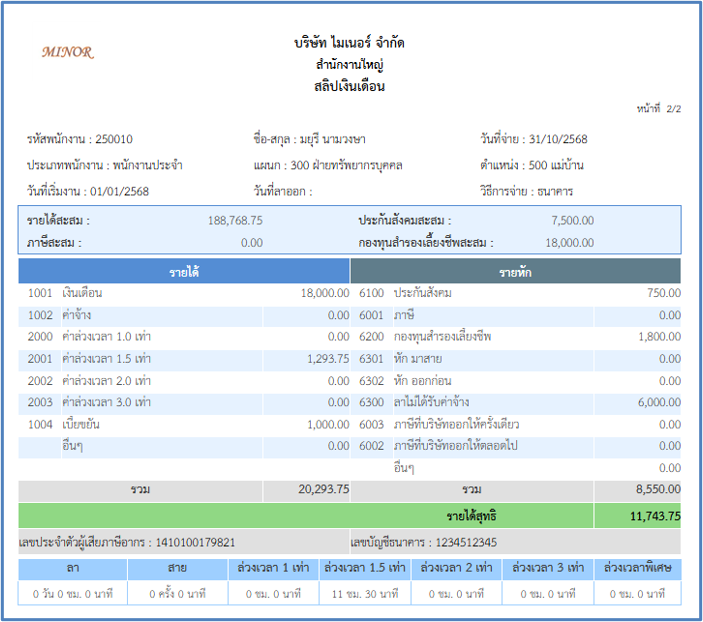Image resolution: width=703 pixels, height=622 pixels.
Task: Select total deductions 8,550.00
Action: 659,489
